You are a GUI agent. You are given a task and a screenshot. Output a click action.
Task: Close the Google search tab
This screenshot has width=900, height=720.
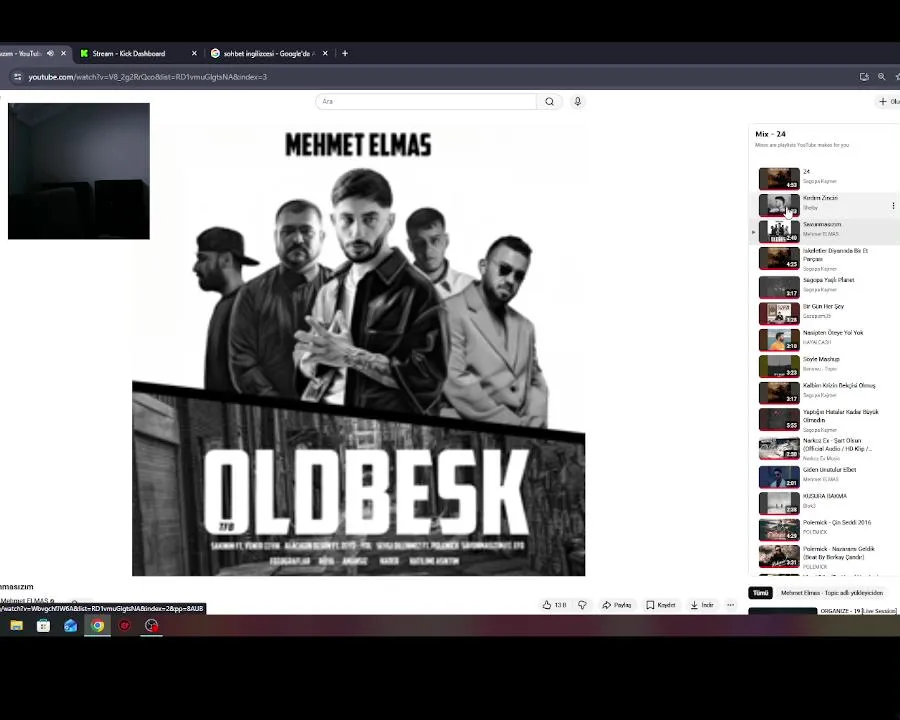[325, 53]
